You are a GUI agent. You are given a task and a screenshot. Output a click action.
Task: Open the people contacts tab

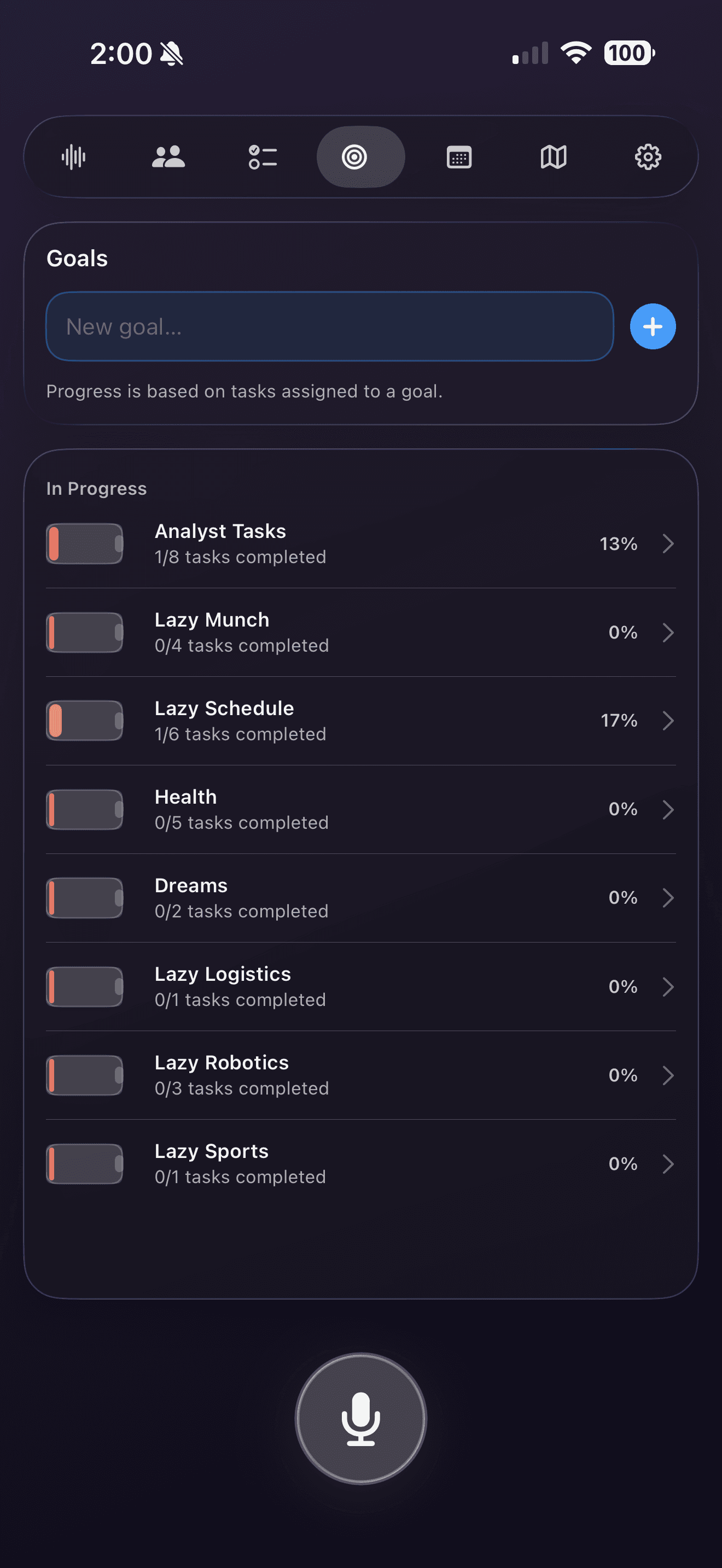point(168,157)
